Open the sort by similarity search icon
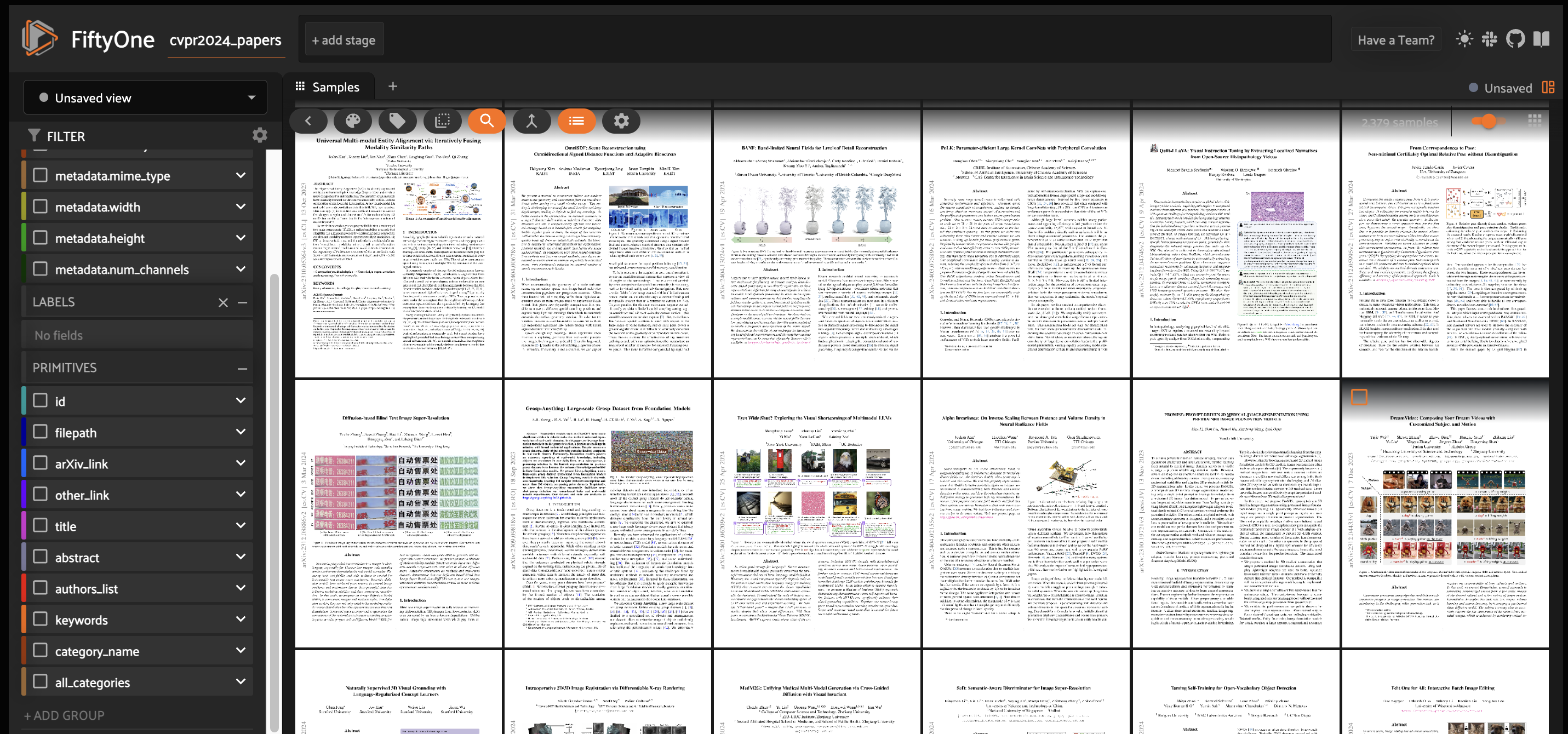The image size is (1568, 734). click(487, 121)
